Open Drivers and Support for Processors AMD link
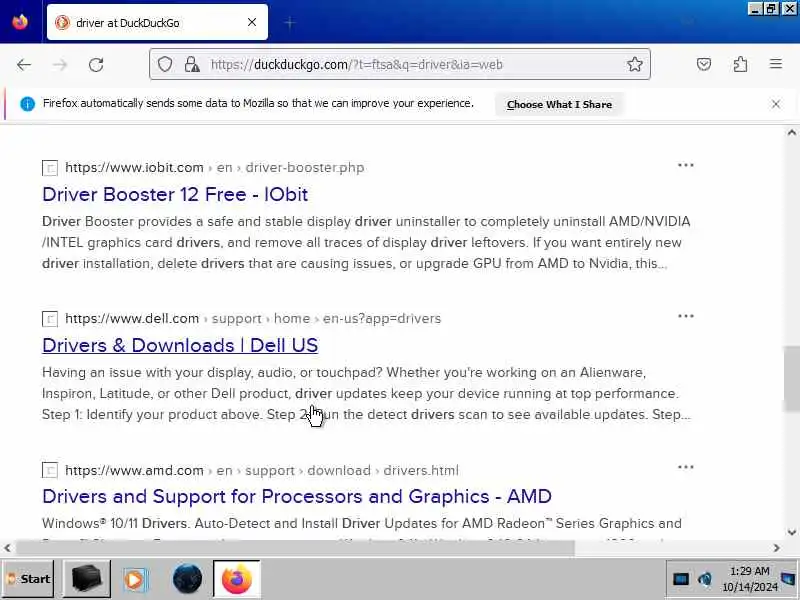The image size is (800, 600). [x=297, y=496]
